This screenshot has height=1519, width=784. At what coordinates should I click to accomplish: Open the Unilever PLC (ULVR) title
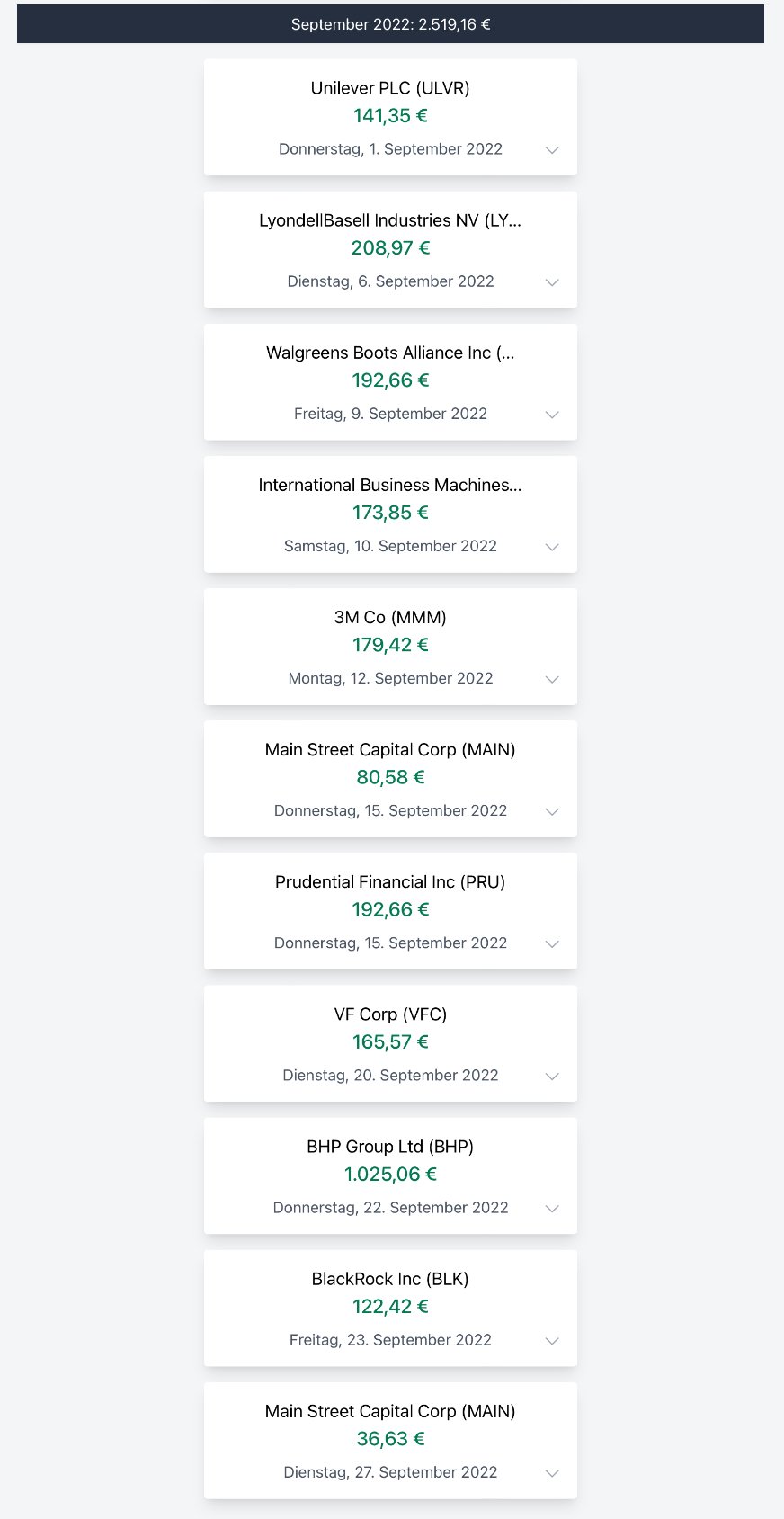[x=390, y=88]
